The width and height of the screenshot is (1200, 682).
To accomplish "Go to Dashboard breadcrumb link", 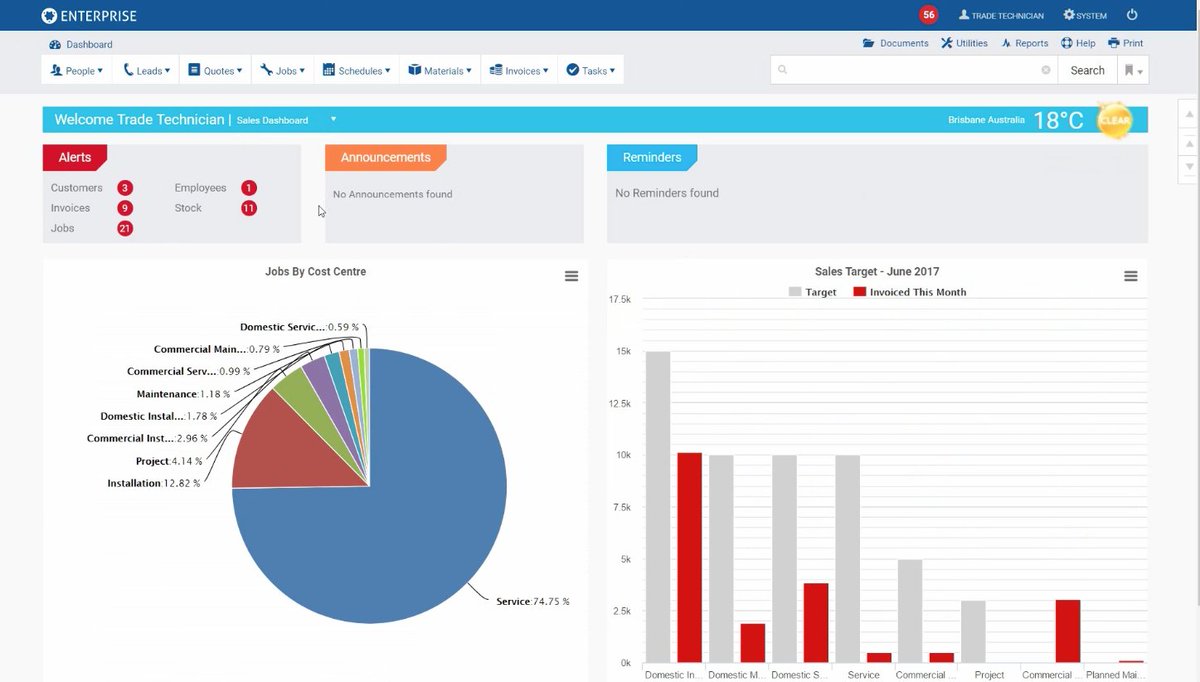I will click(81, 44).
